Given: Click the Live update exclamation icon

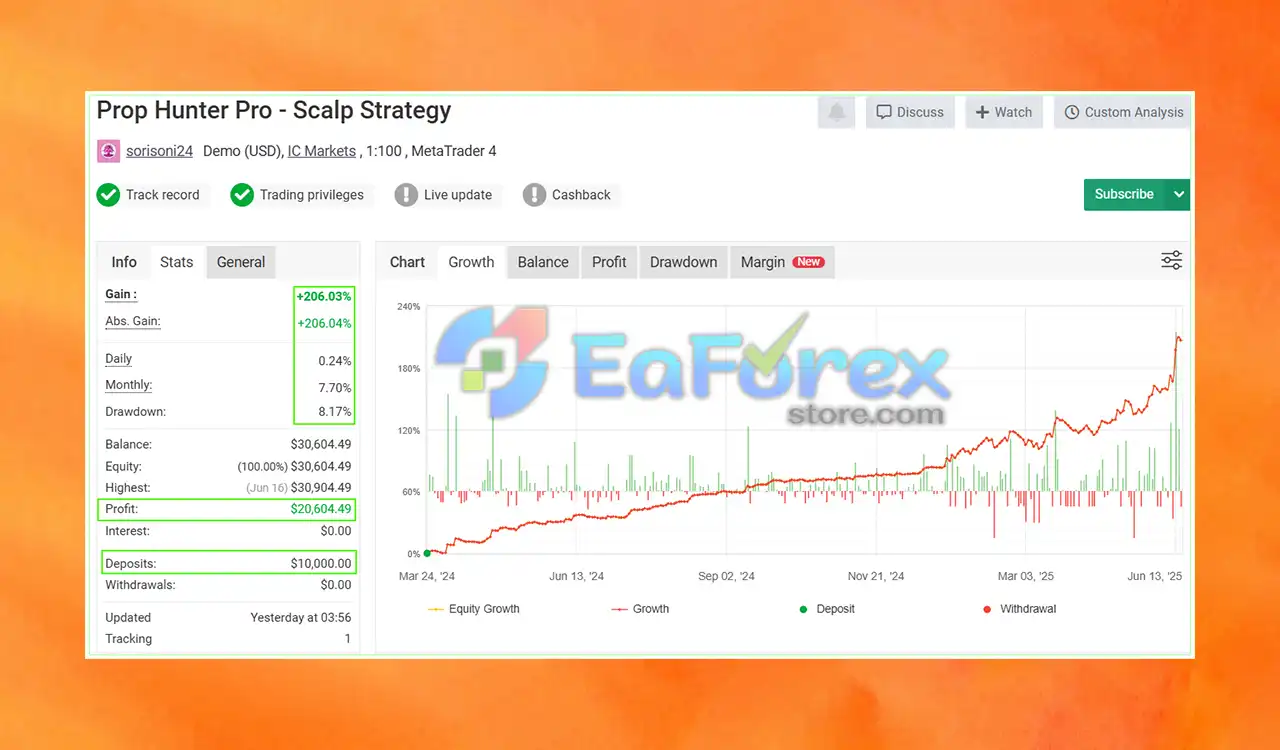Looking at the screenshot, I should click(406, 194).
